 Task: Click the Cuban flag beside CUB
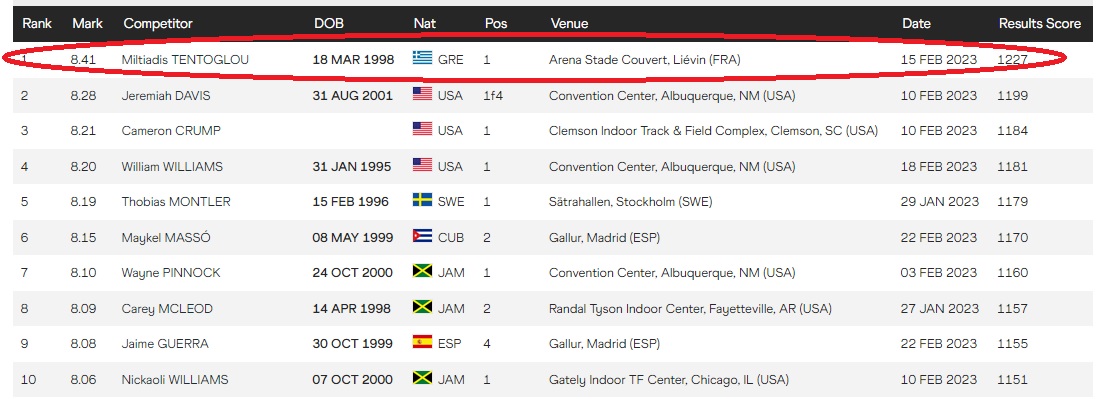pyautogui.click(x=422, y=236)
